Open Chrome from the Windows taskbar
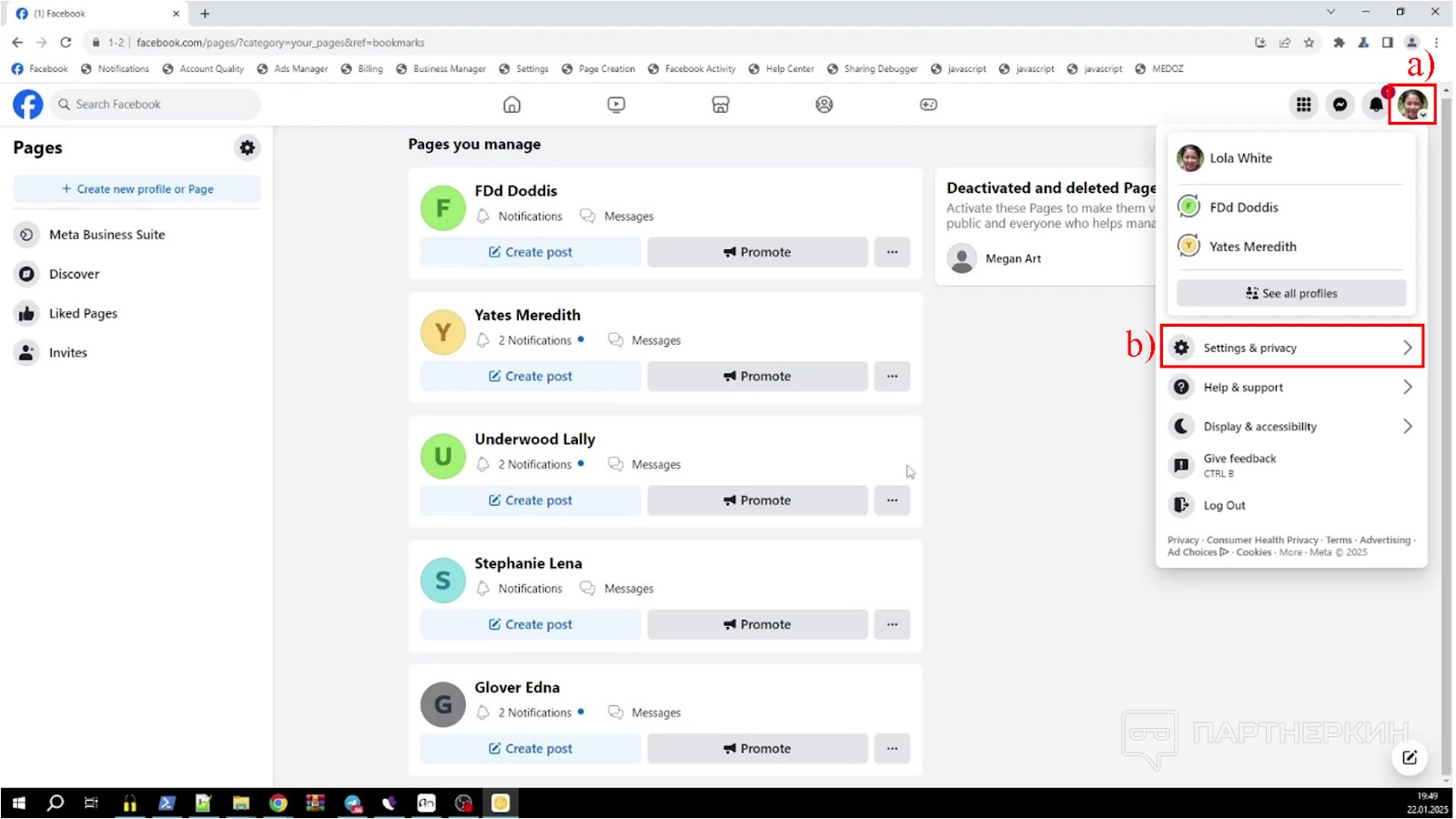1456x819 pixels. click(278, 803)
